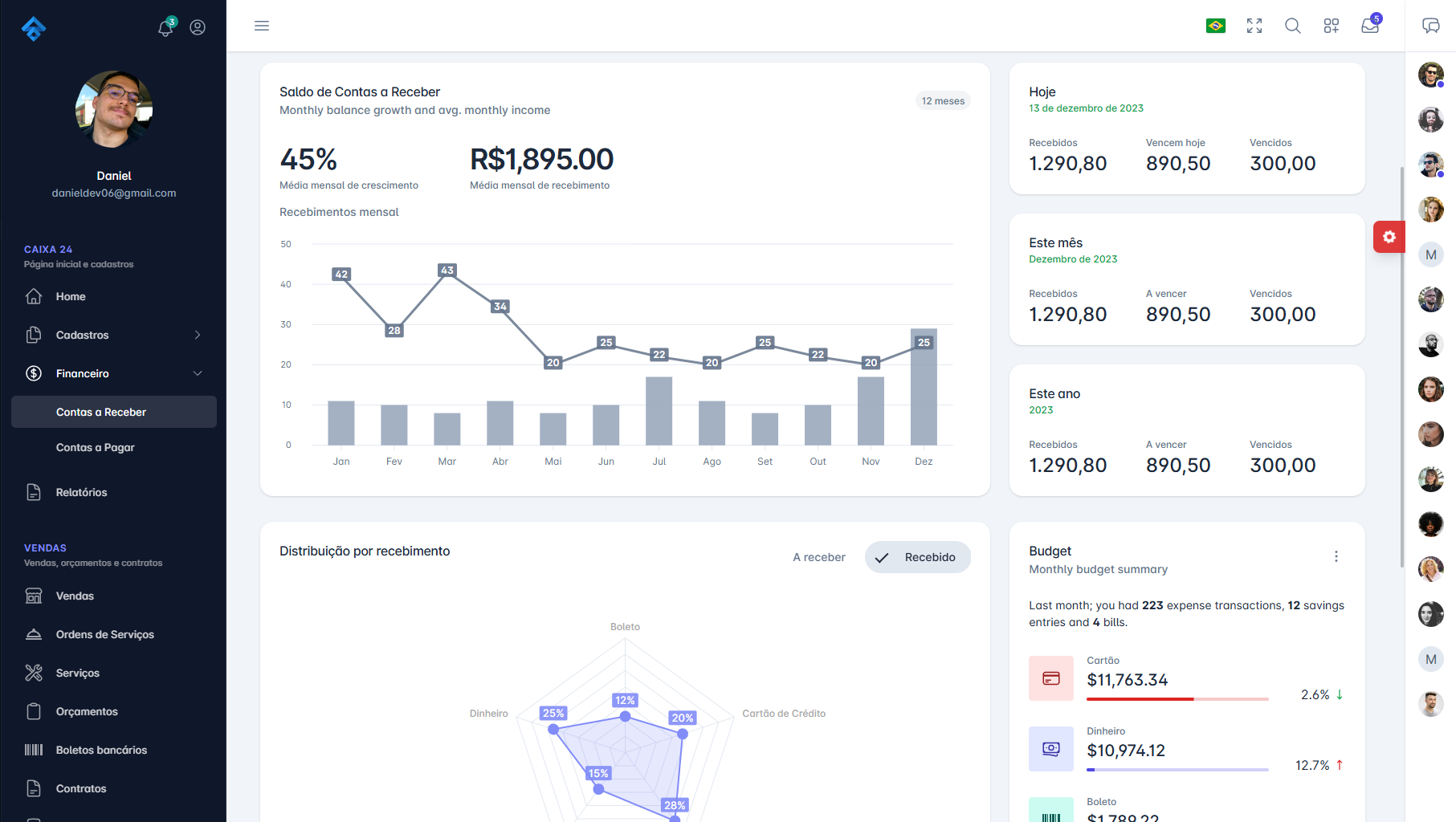This screenshot has width=1456, height=822.
Task: Collapse the Financeiro submenu chevron
Action: point(198,373)
